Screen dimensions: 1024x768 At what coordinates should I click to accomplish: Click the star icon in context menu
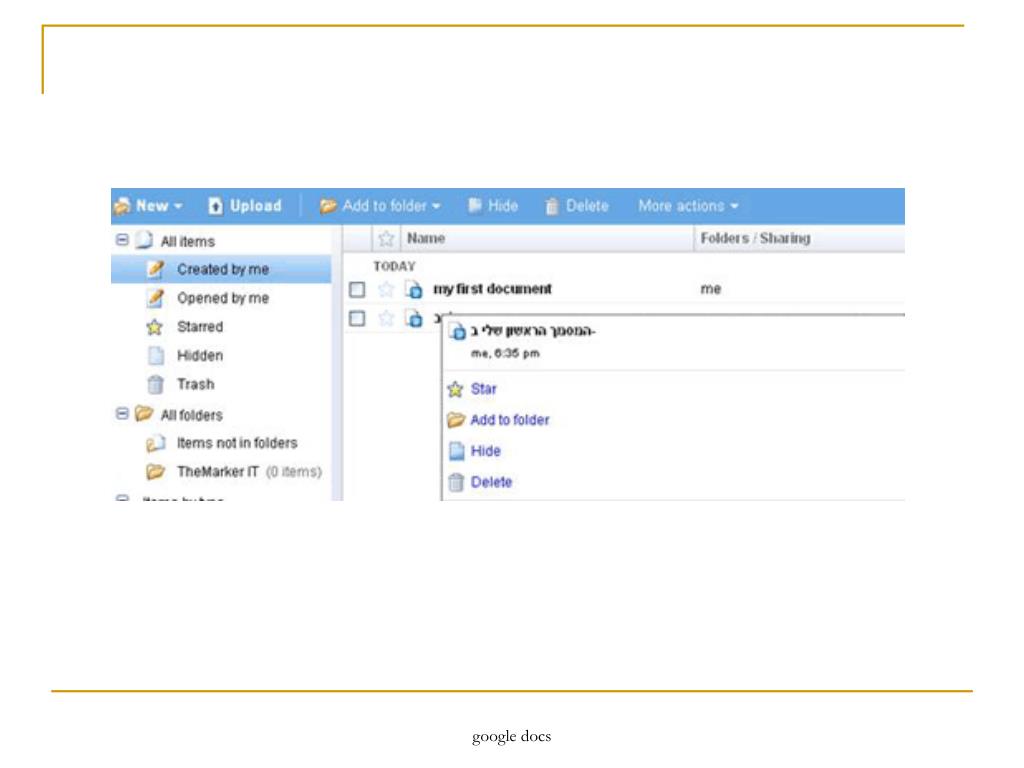[455, 390]
